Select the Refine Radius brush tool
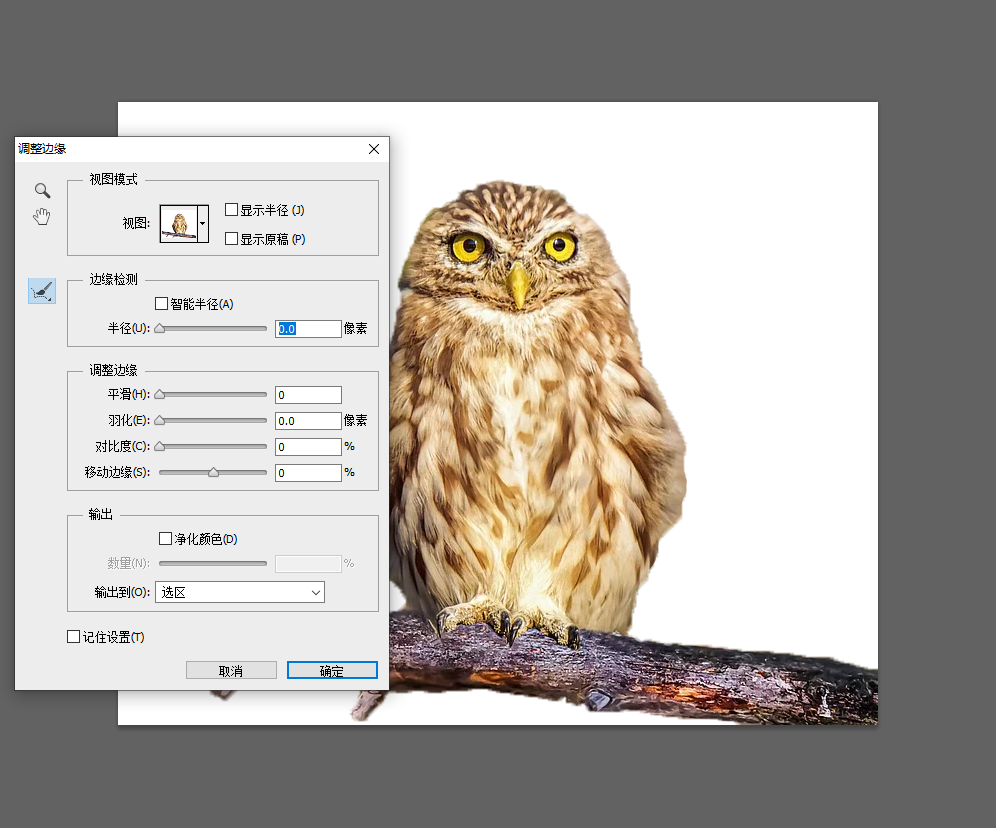 click(42, 291)
